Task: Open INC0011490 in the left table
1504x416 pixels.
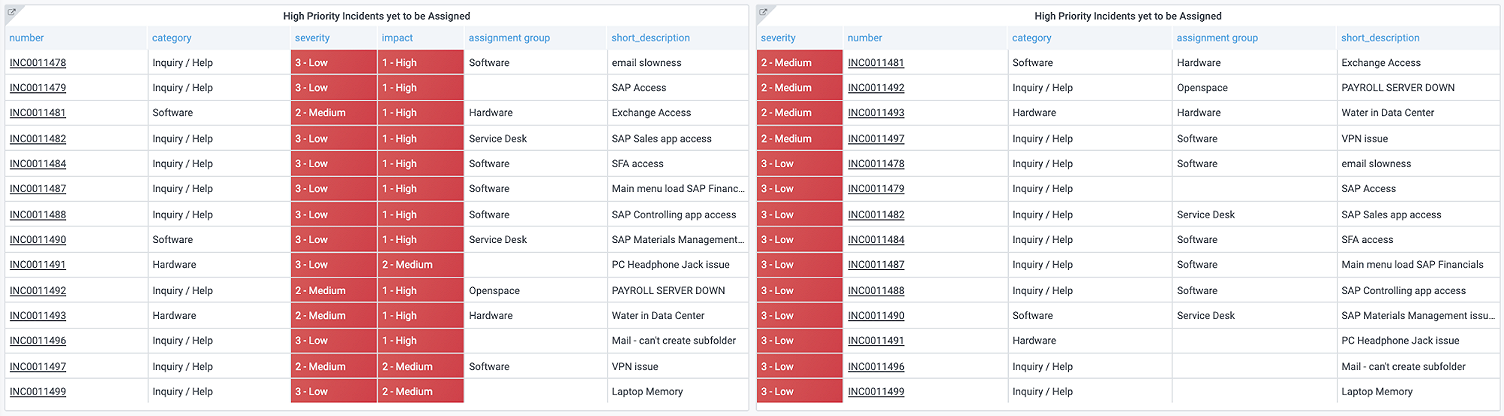Action: (38, 240)
